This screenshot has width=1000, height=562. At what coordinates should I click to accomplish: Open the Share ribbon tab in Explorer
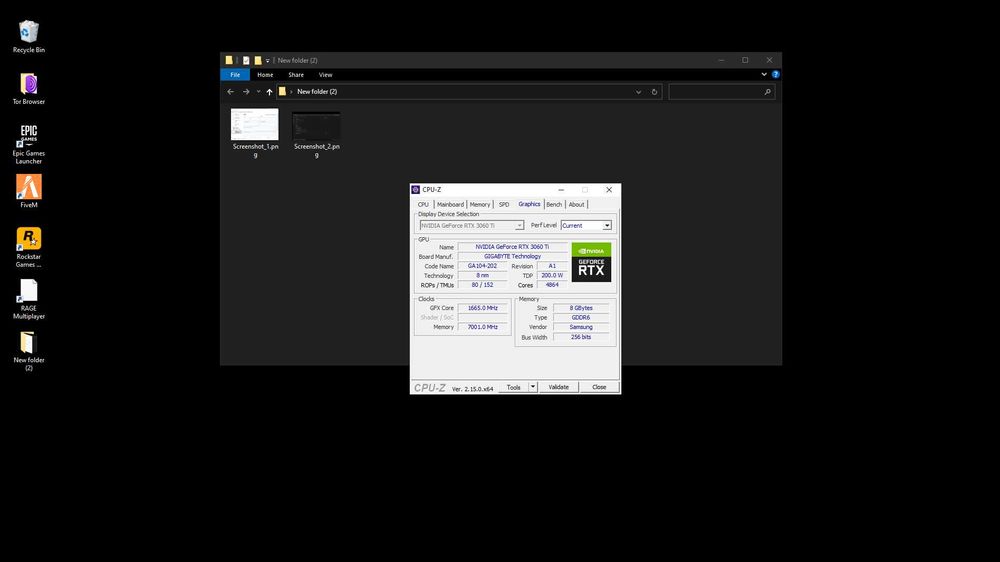pos(296,75)
